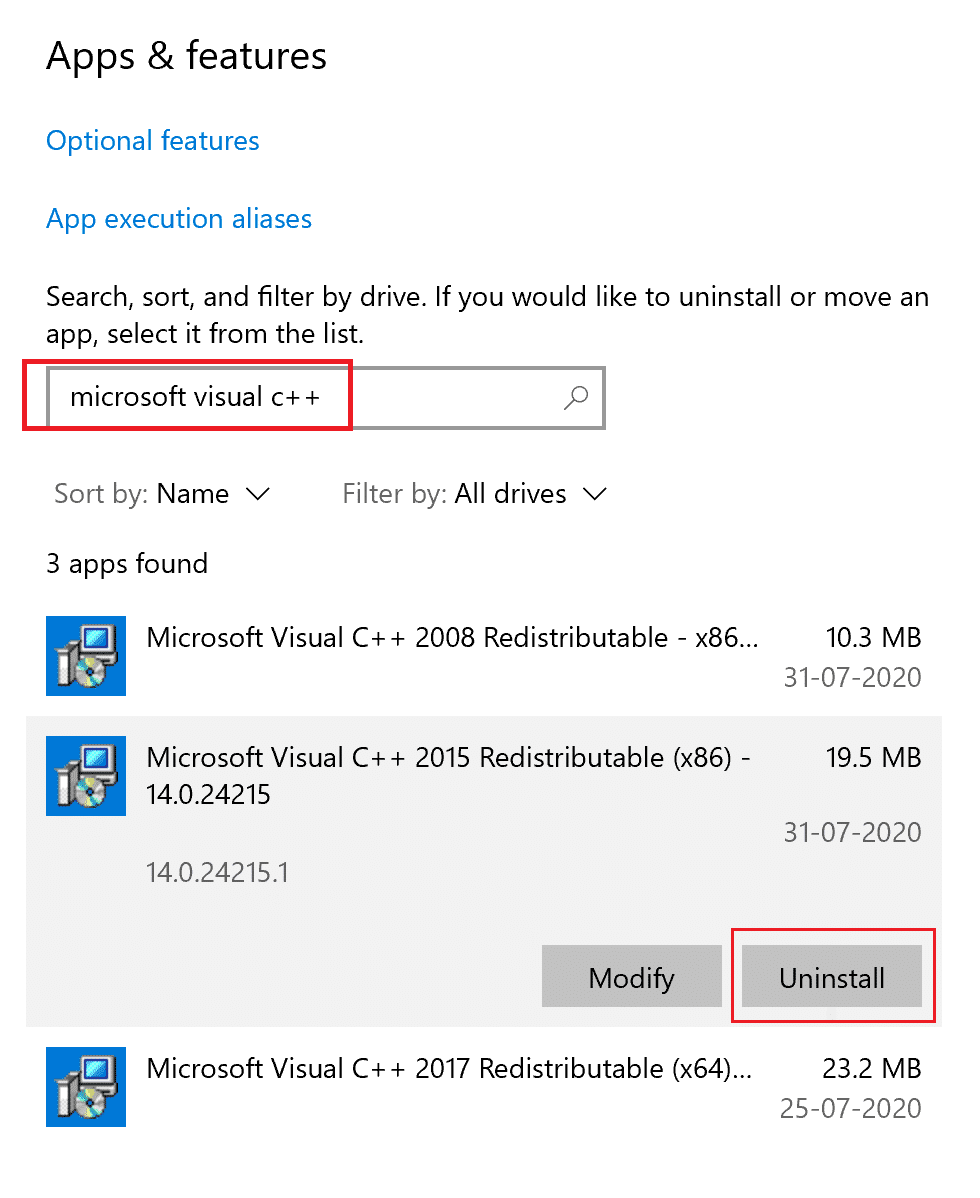Image resolution: width=980 pixels, height=1198 pixels.
Task: Click the Filter by dropdown chevron icon
Action: [x=595, y=494]
